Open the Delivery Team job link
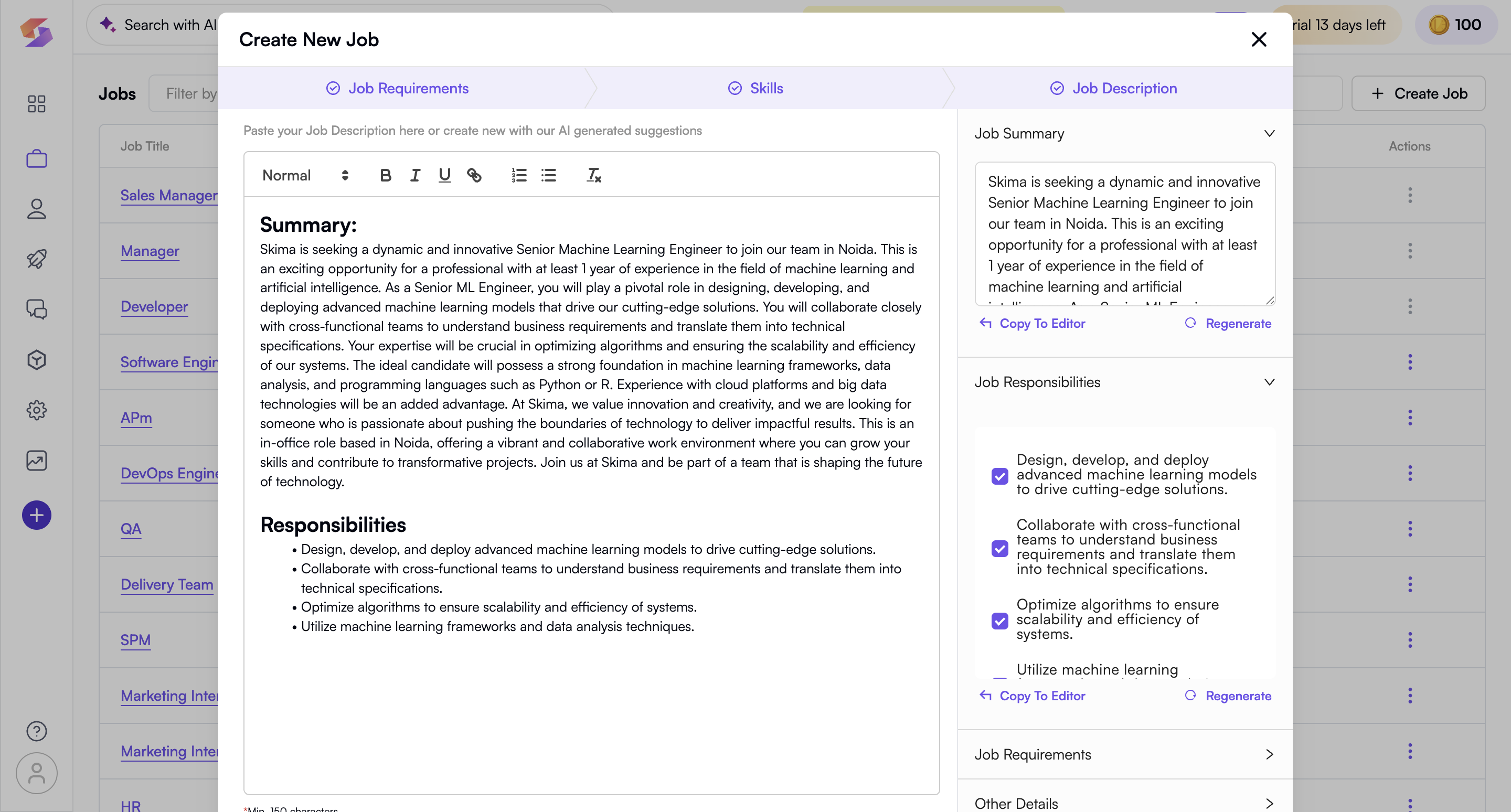The image size is (1511, 812). pos(167,584)
